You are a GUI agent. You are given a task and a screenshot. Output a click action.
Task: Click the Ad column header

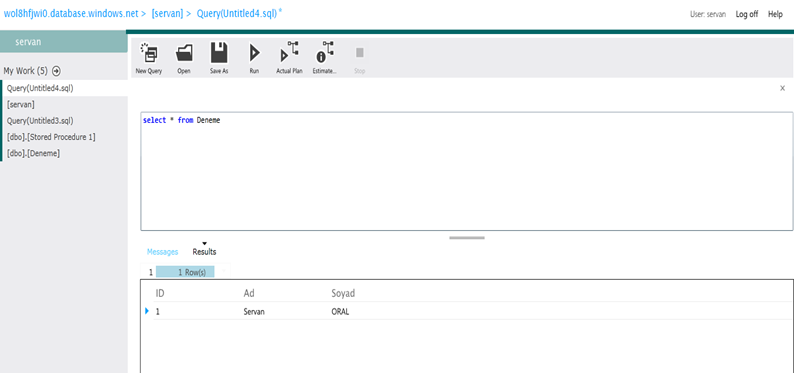pyautogui.click(x=249, y=293)
